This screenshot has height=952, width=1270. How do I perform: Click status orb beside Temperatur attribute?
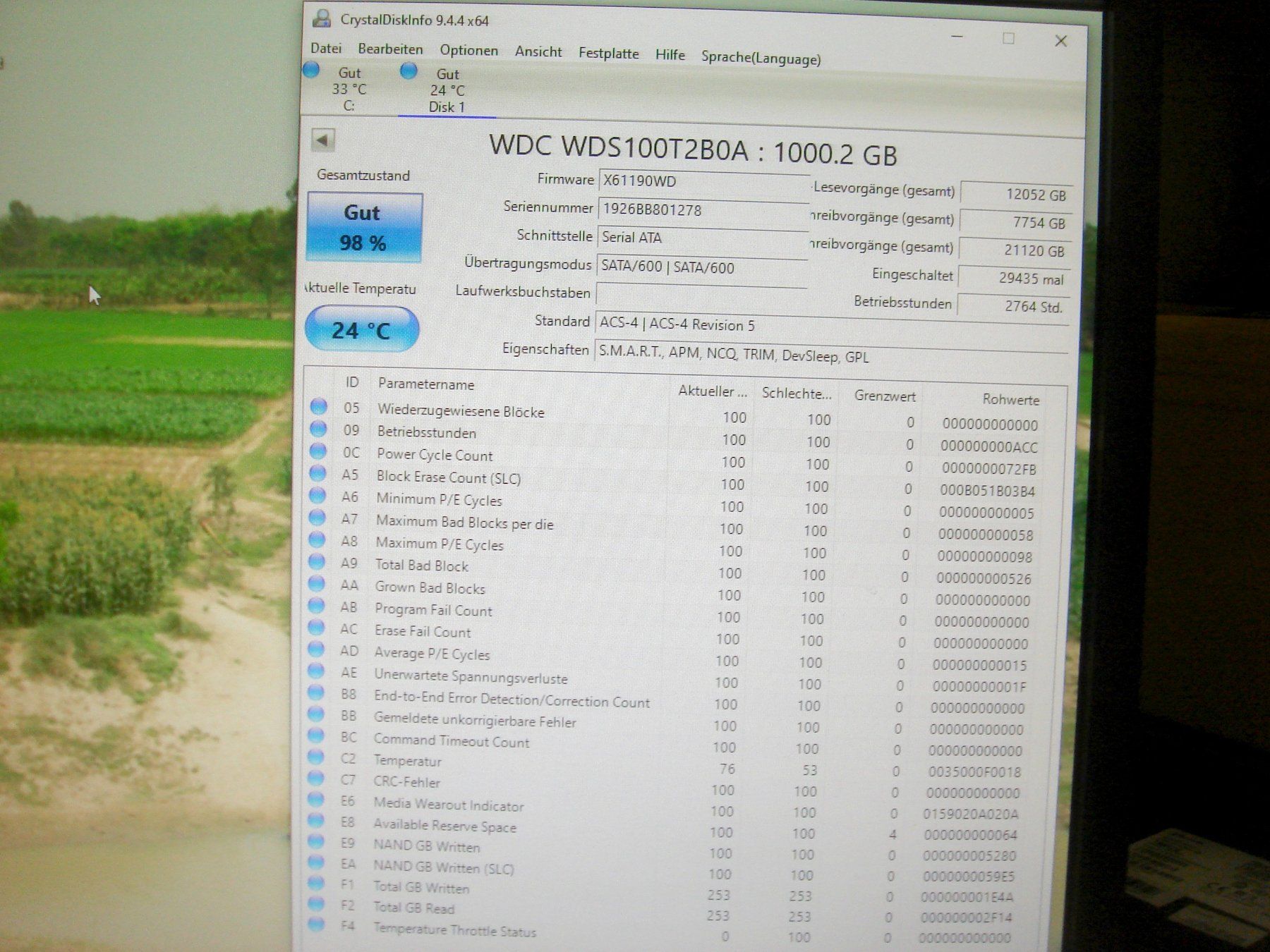point(316,757)
